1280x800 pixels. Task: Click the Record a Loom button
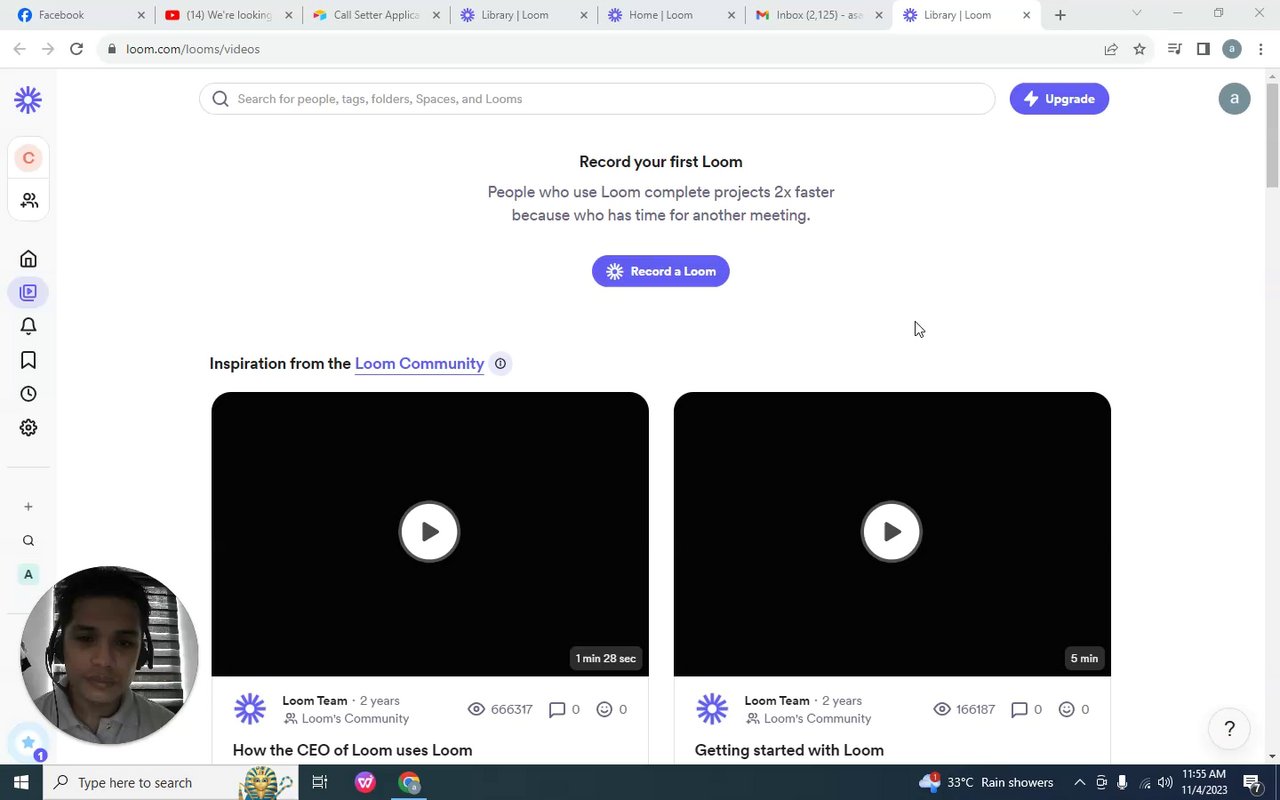tap(661, 271)
